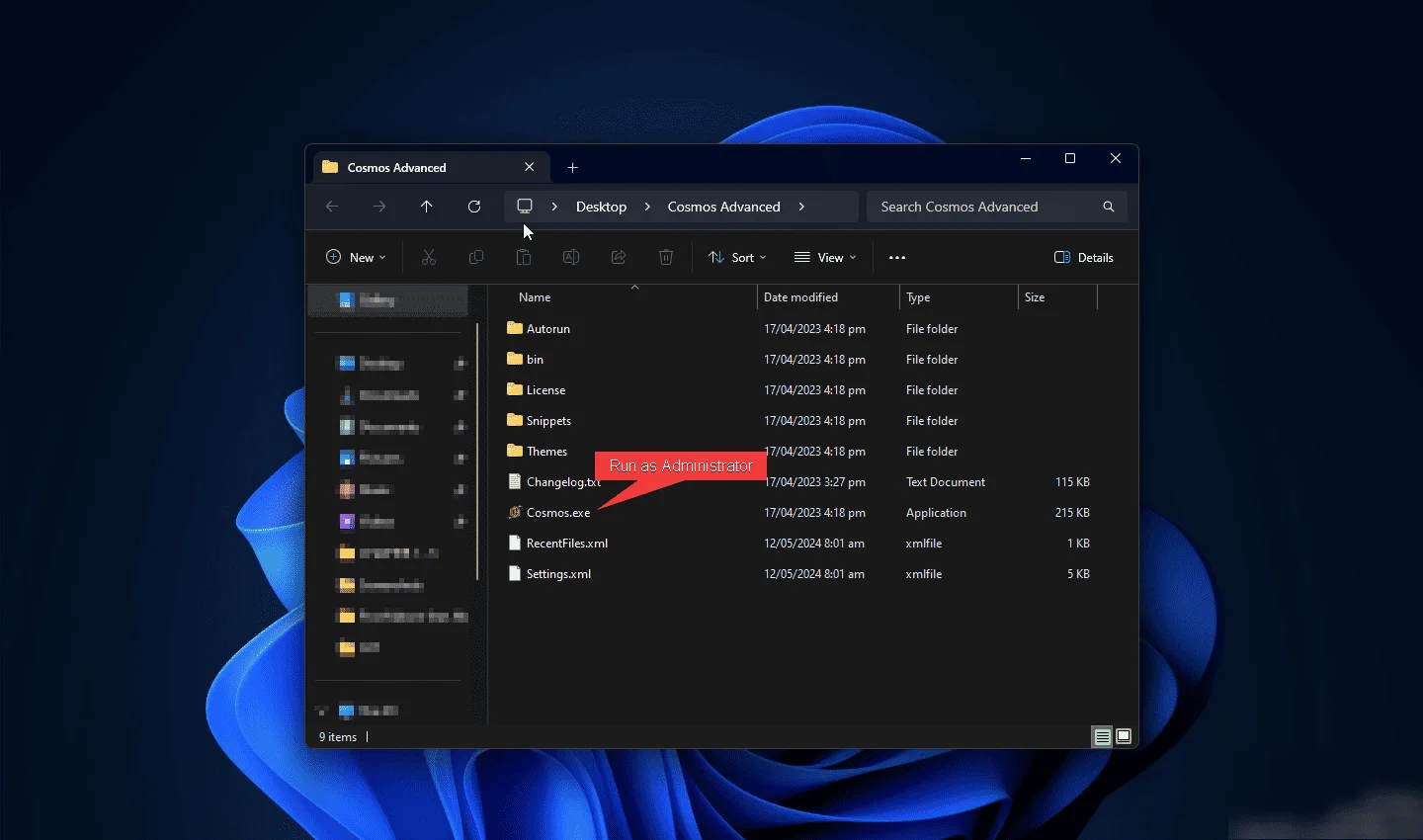Click the date modified of Cosmos.exe
1423x840 pixels.
click(814, 512)
